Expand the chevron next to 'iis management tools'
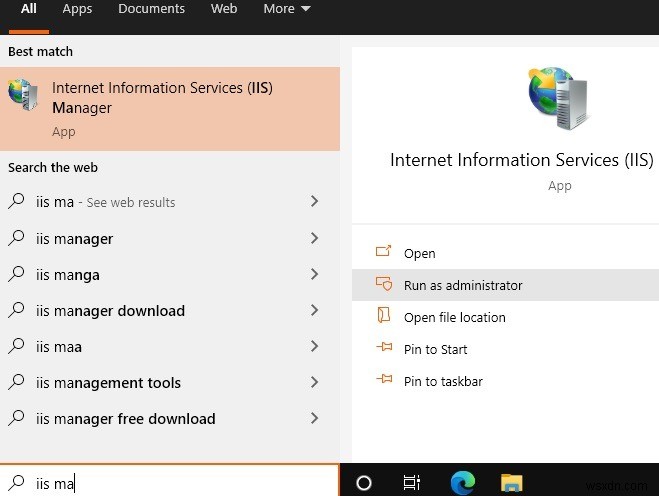The height and width of the screenshot is (496, 659). pyautogui.click(x=314, y=383)
